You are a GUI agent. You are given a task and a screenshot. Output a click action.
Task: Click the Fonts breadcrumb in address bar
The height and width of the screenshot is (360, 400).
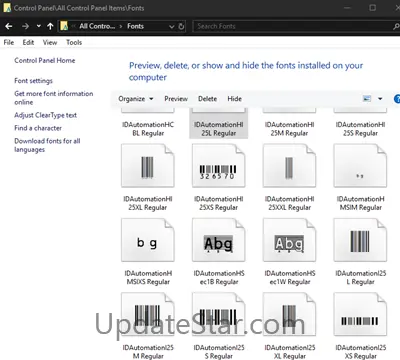tap(135, 26)
